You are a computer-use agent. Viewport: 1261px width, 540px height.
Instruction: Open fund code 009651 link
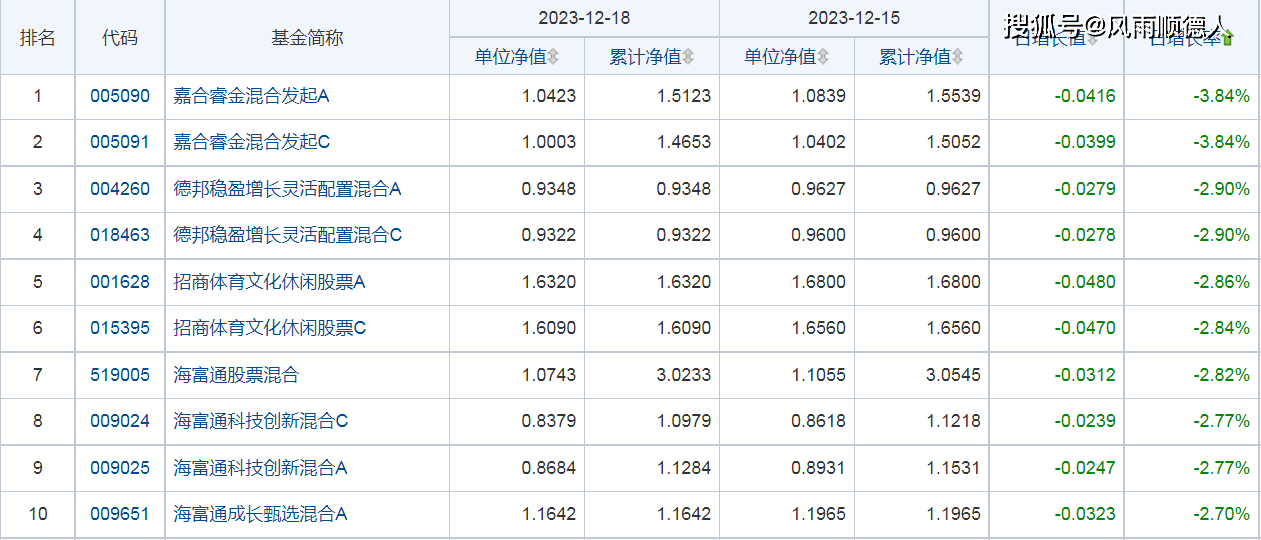[x=120, y=514]
